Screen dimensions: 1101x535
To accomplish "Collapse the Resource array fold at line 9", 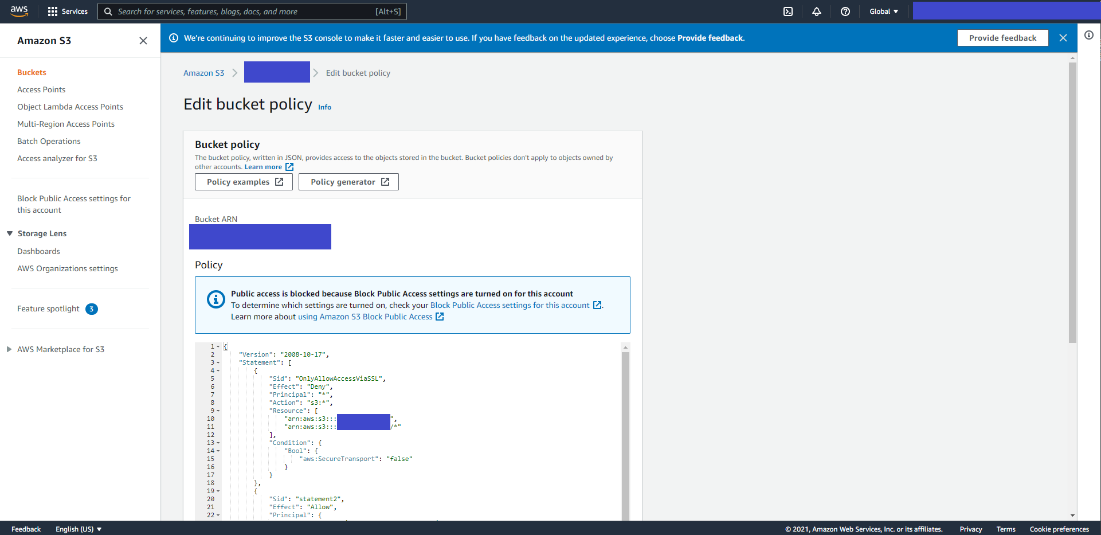I will click(219, 410).
